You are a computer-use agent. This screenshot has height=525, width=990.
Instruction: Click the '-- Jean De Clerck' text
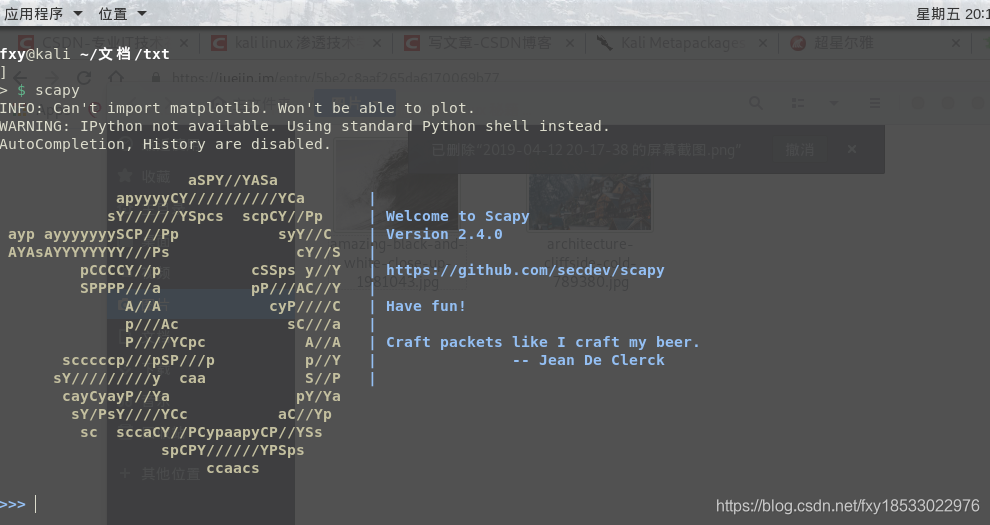pos(588,360)
